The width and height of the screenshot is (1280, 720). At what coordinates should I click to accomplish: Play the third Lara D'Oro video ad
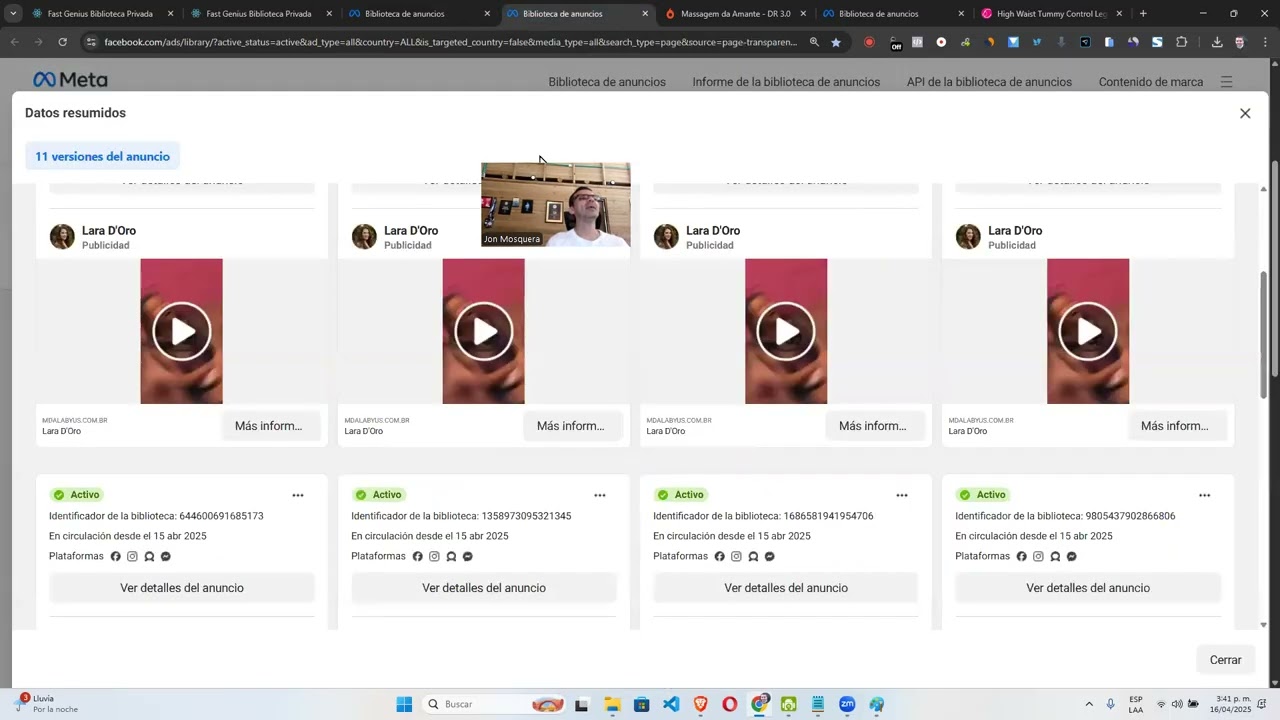pos(786,331)
